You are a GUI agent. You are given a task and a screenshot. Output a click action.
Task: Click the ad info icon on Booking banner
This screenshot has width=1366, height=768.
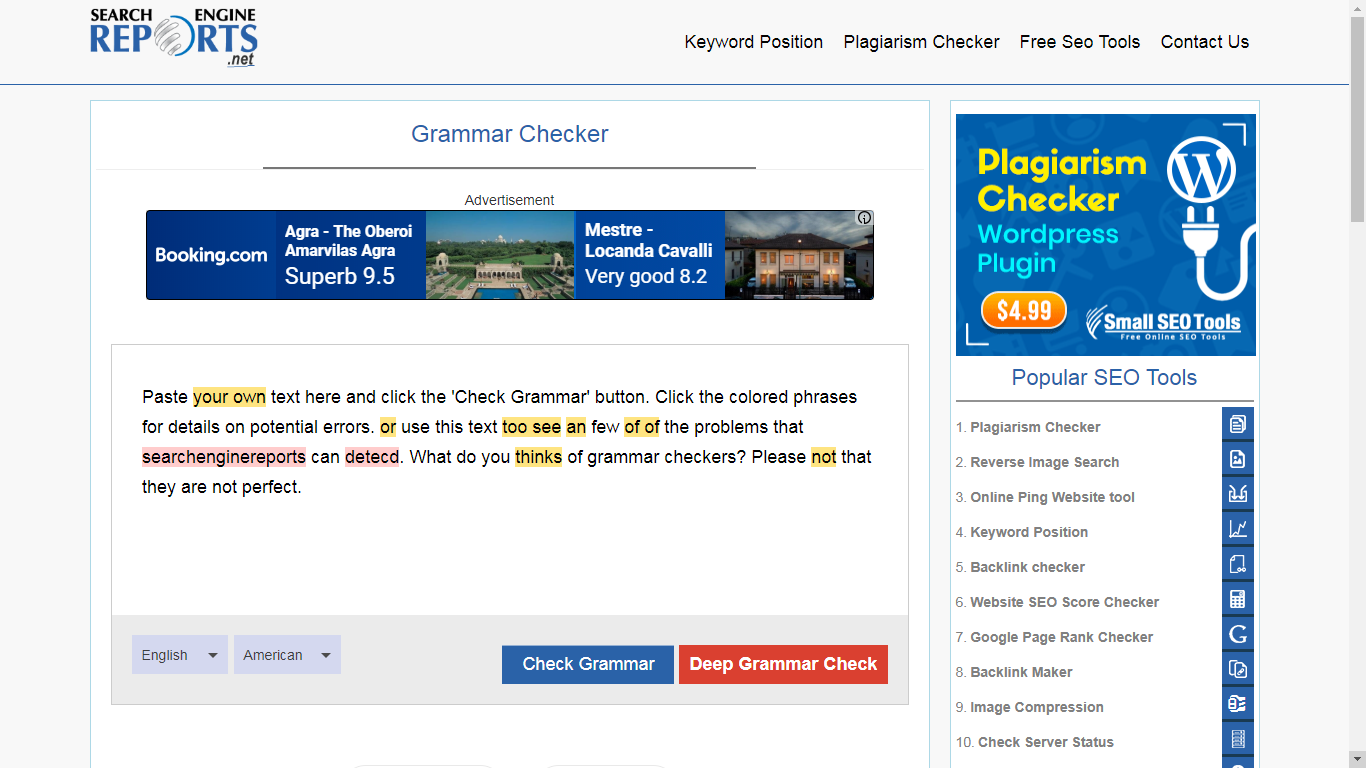(x=865, y=218)
